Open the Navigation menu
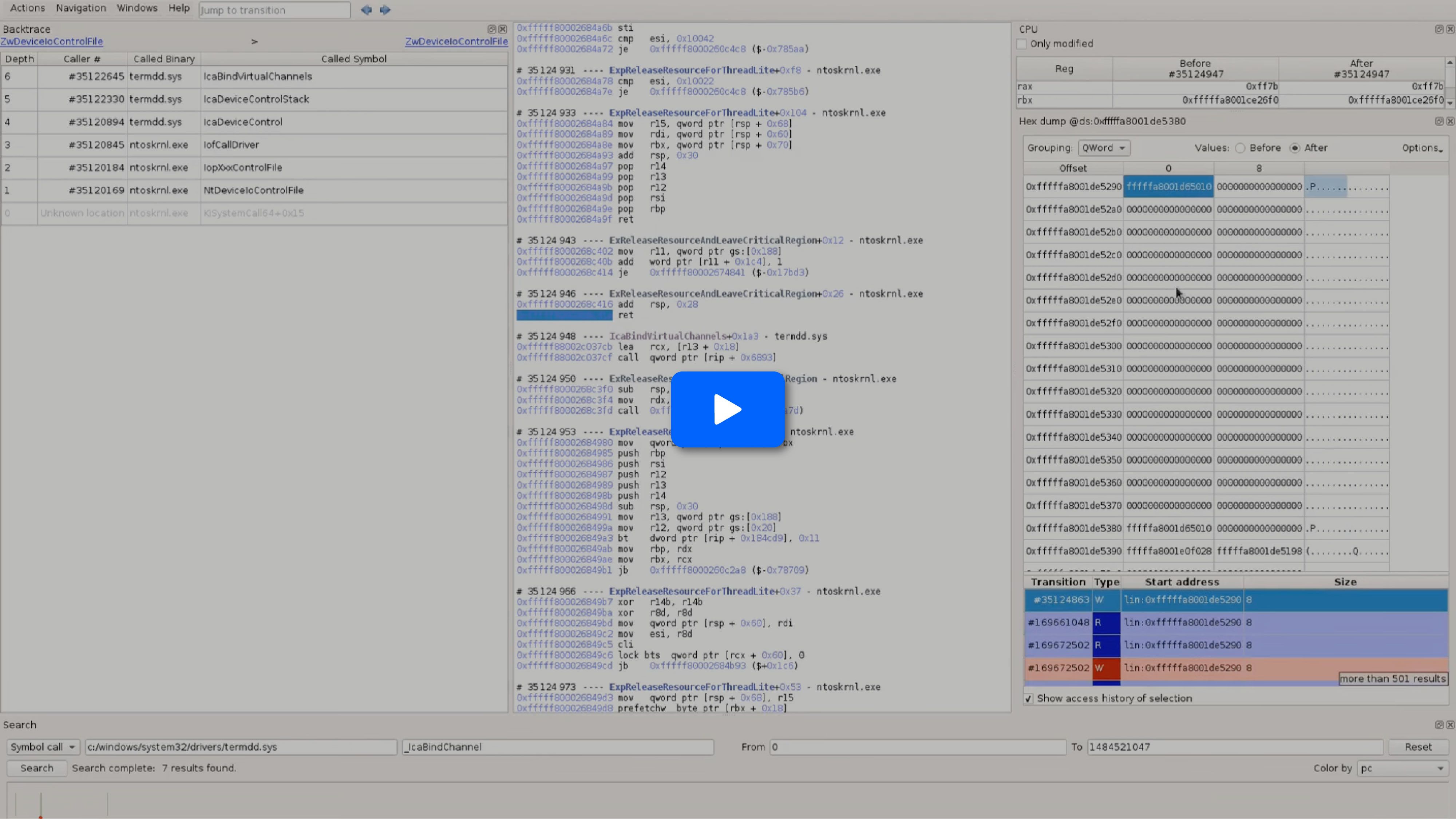This screenshot has width=1456, height=819. click(x=81, y=8)
